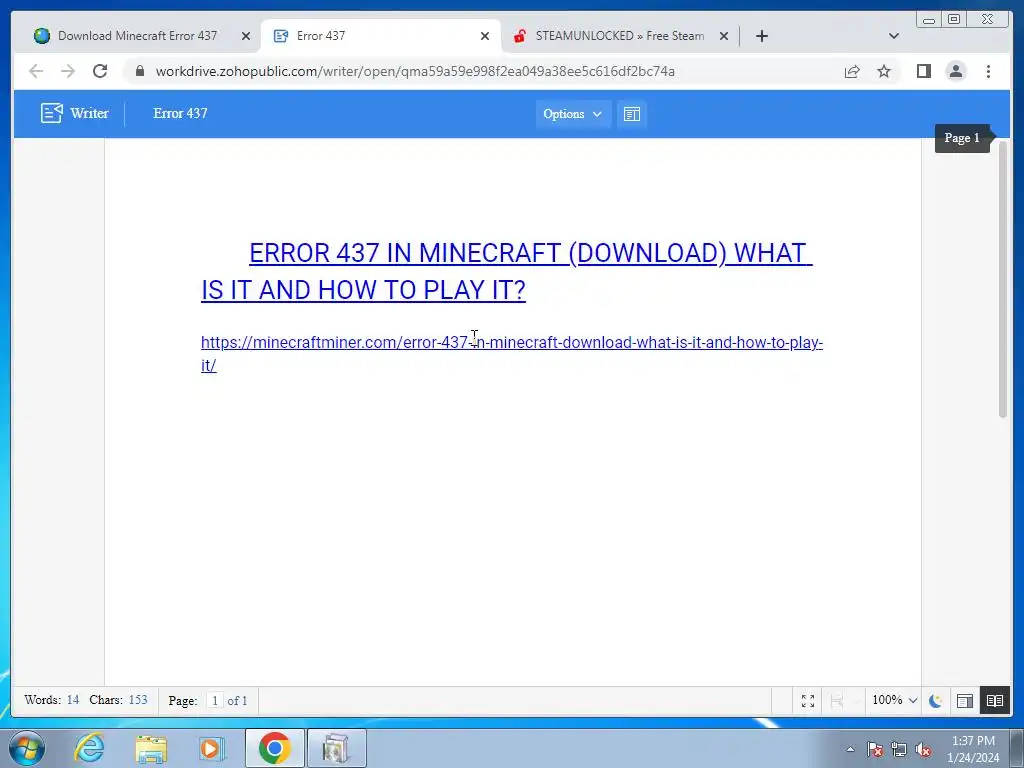Bookmark this page with the star icon
Screen dimensions: 1024x768
pos(884,71)
